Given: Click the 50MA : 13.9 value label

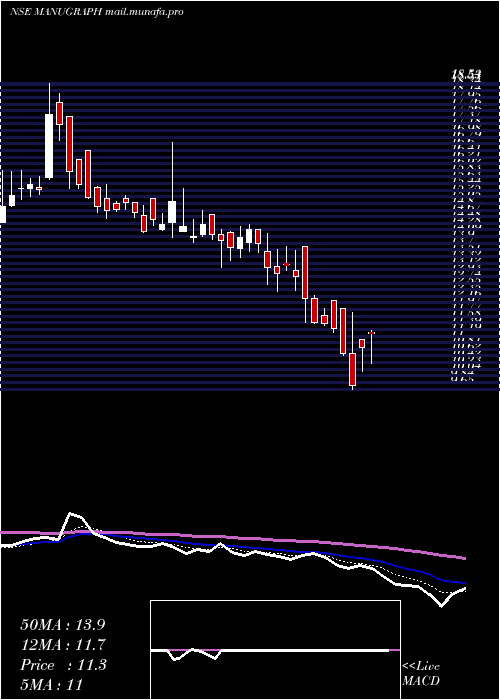Looking at the screenshot, I should [x=63, y=625].
